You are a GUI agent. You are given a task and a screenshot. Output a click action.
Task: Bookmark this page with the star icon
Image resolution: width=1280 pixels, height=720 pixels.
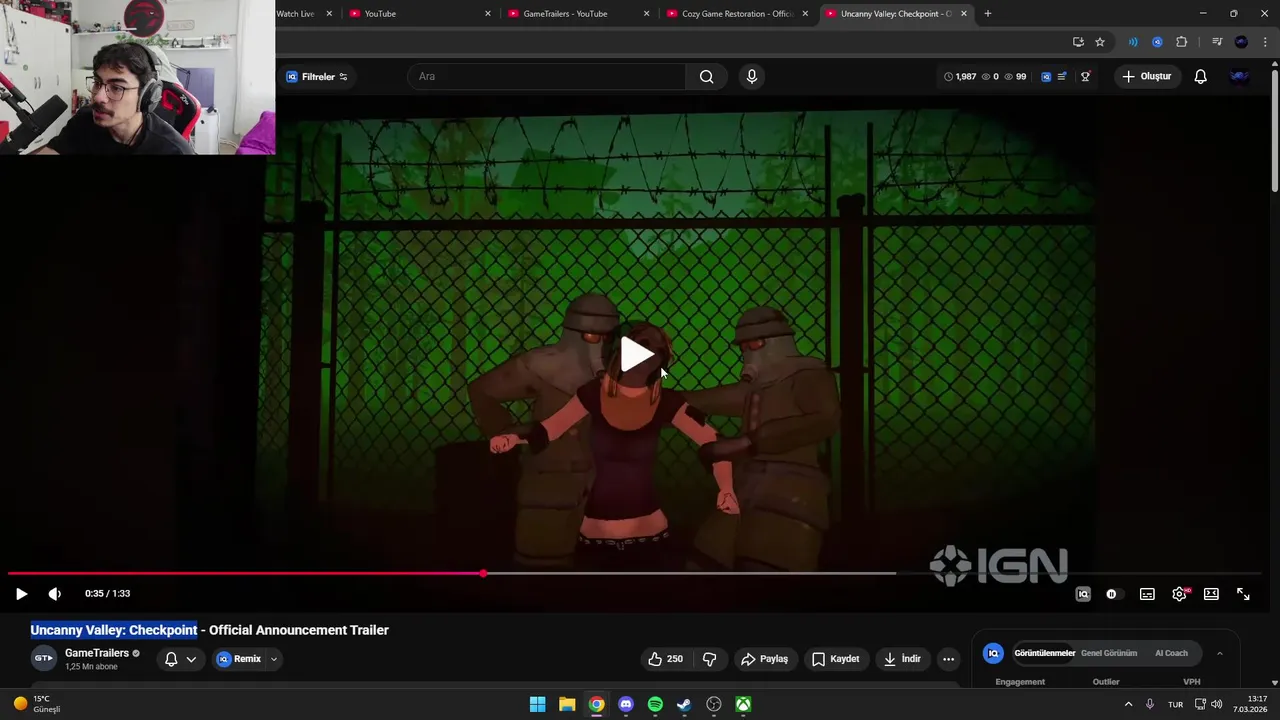pyautogui.click(x=1100, y=42)
